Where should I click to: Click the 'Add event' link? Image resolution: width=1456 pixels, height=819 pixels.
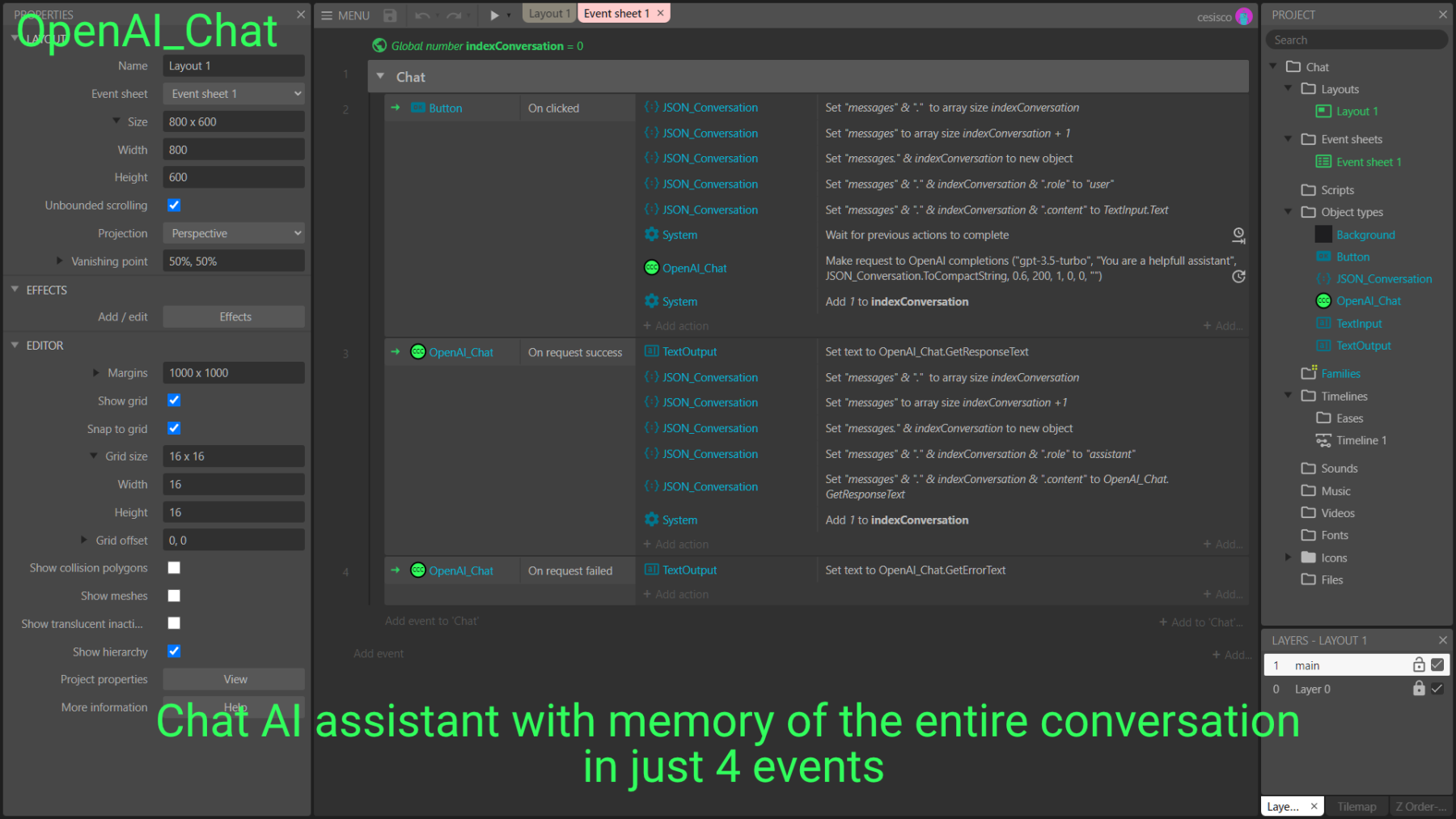(x=378, y=653)
